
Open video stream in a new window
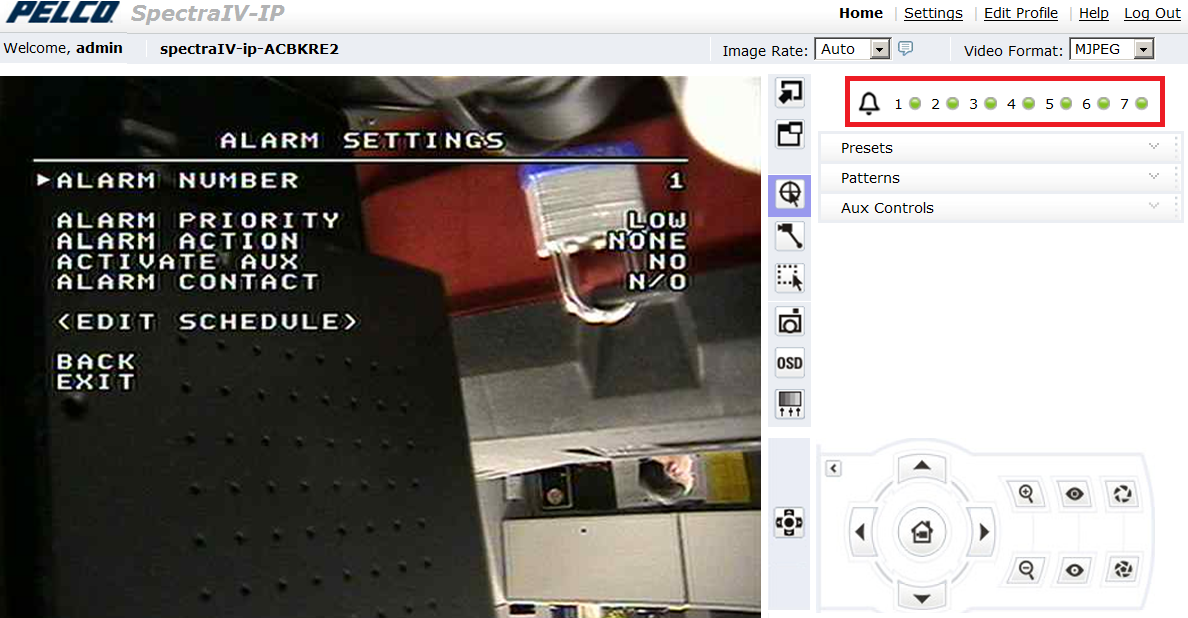[x=789, y=92]
